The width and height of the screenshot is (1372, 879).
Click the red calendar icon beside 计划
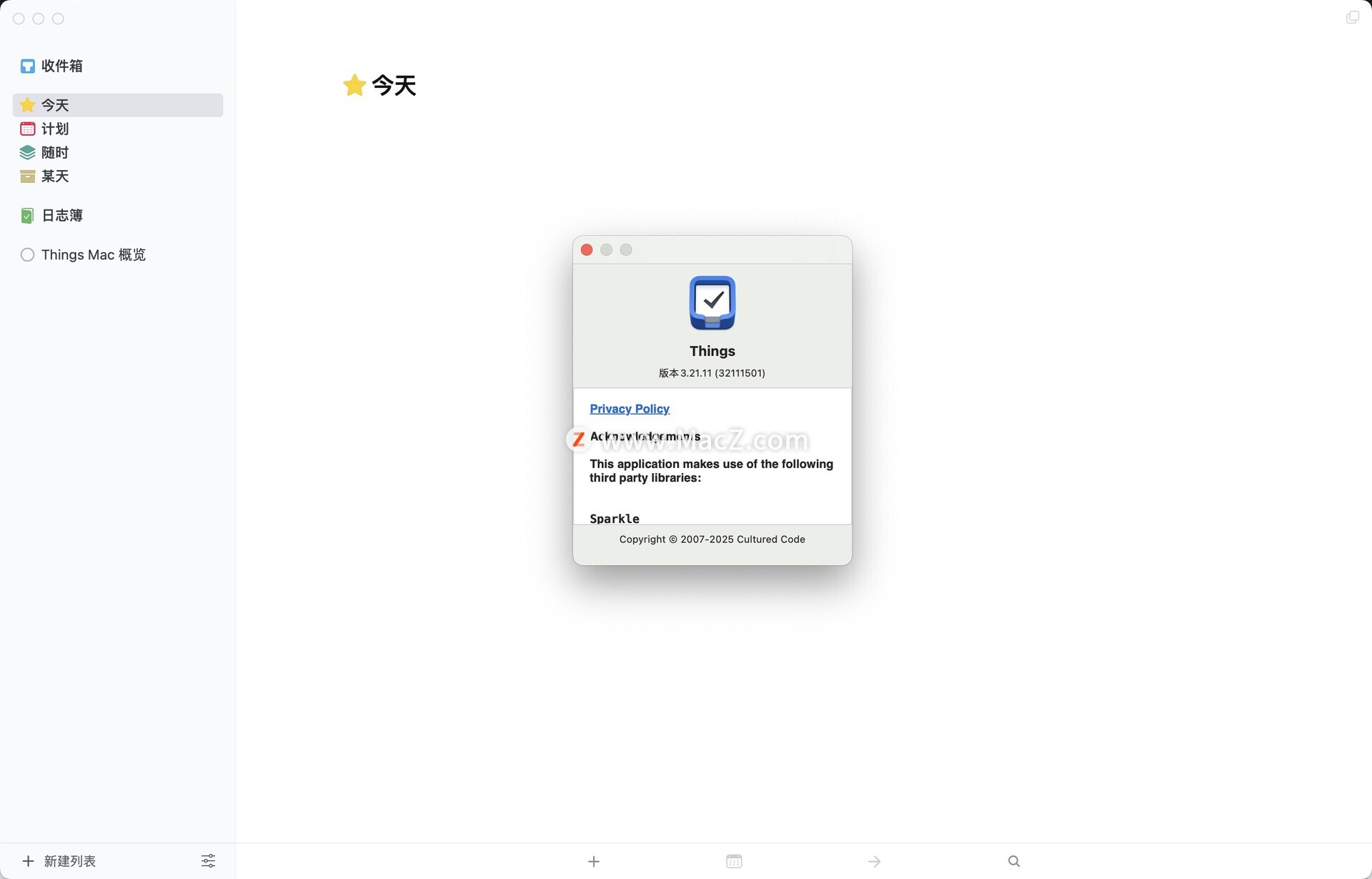point(27,129)
